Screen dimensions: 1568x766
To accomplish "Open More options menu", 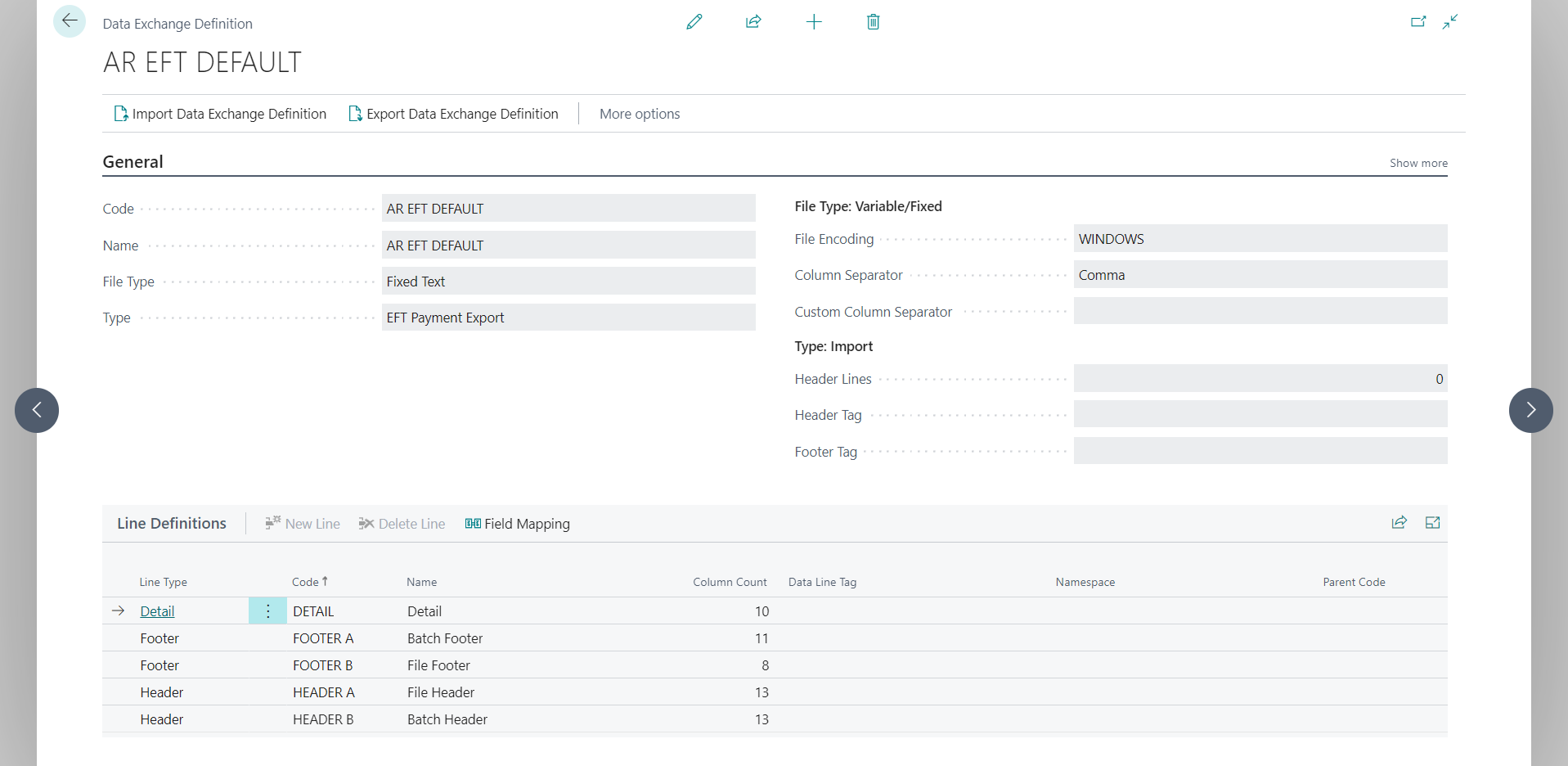I will [x=640, y=114].
